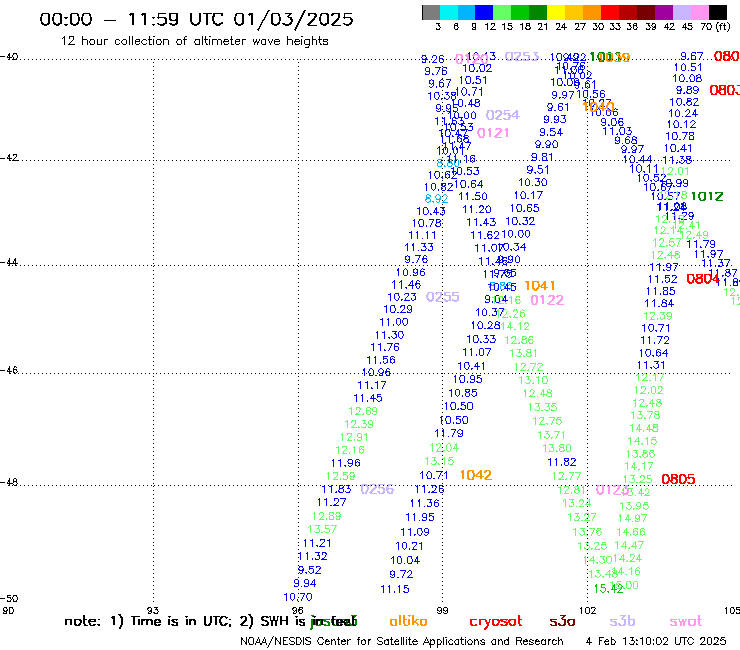Select the red 'cryosat' satellite label

496,622
